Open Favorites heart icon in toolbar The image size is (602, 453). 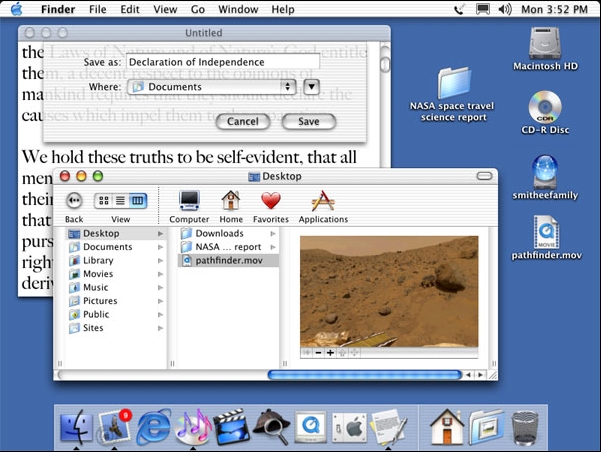[x=271, y=207]
